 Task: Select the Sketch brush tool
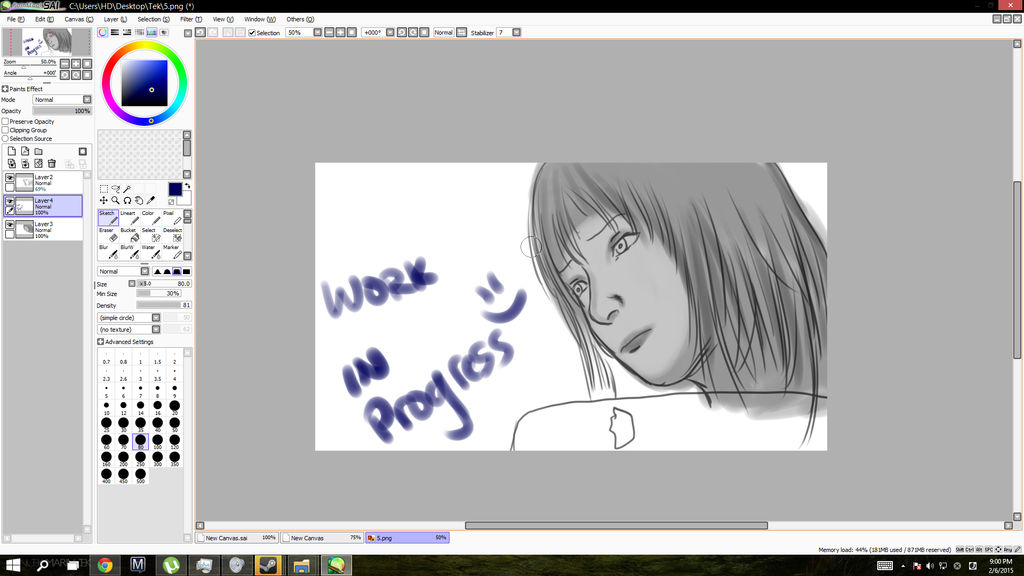[108, 217]
